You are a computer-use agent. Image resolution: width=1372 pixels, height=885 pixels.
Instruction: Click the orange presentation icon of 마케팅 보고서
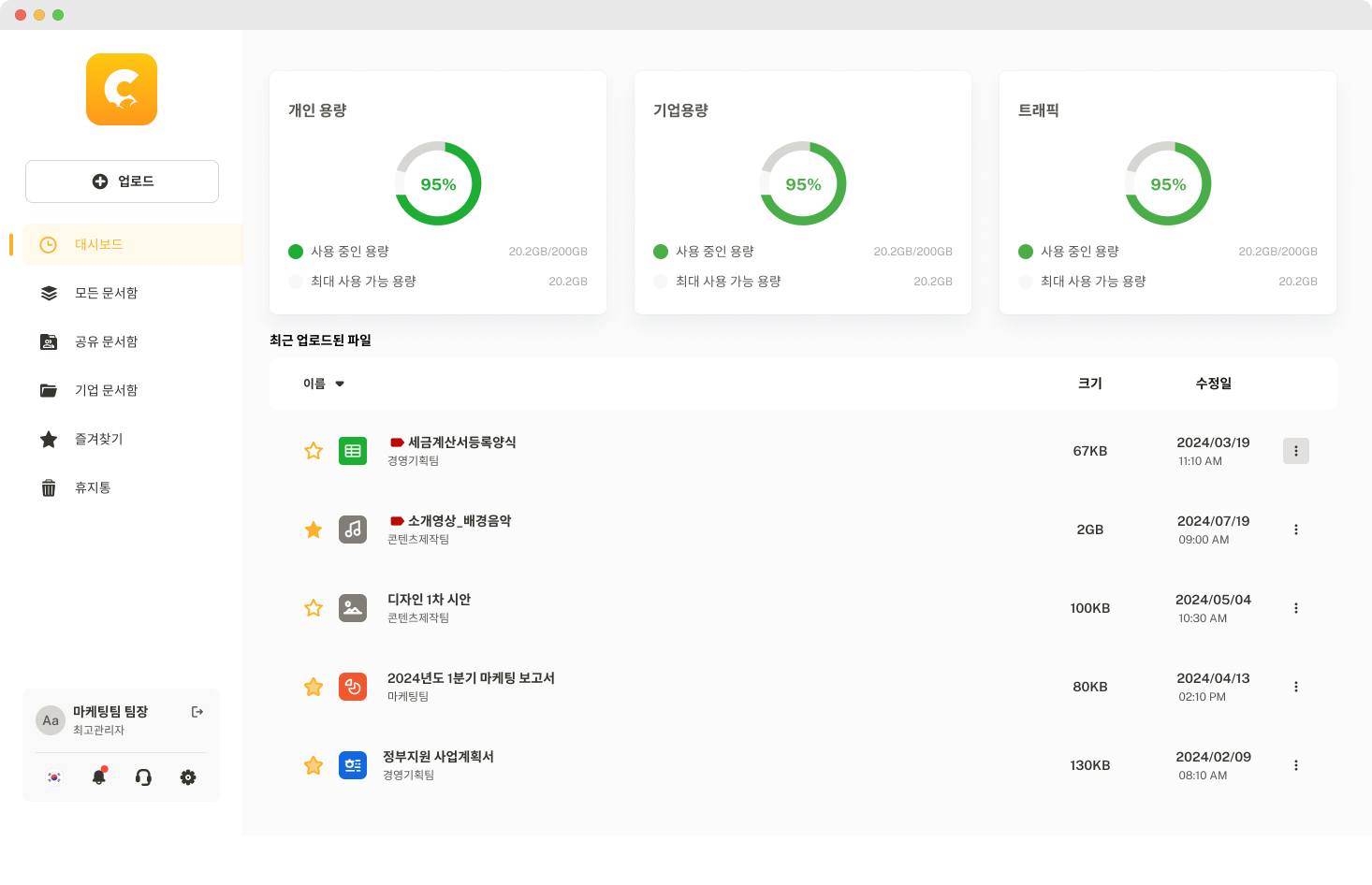353,687
